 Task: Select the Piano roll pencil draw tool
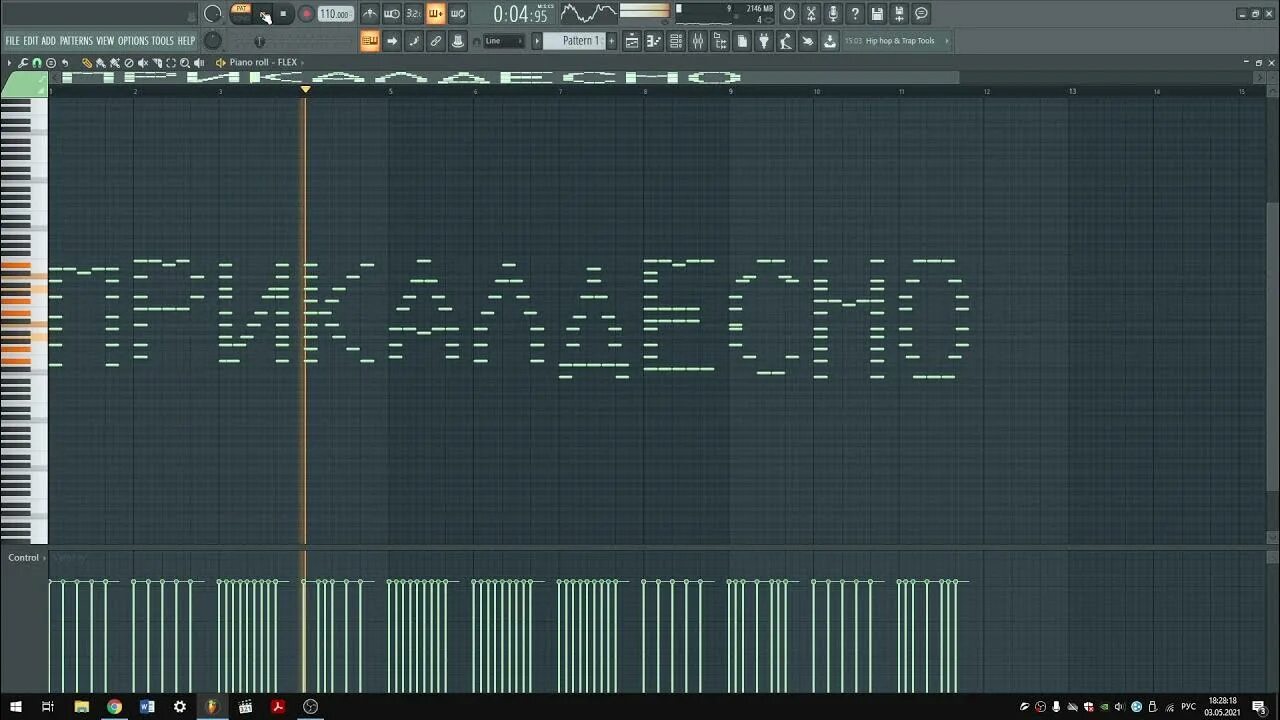point(87,63)
